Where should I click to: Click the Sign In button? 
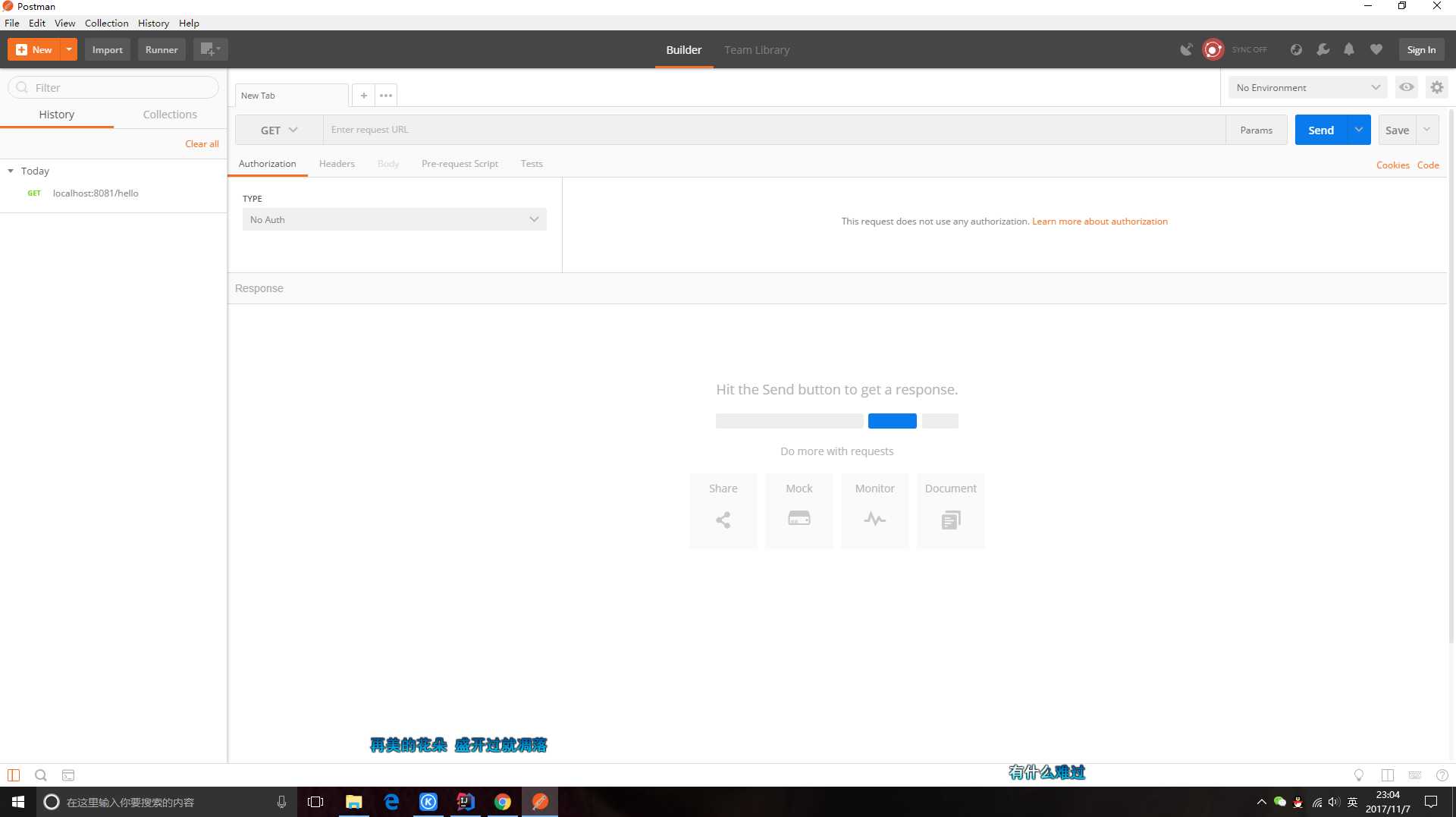[x=1421, y=49]
